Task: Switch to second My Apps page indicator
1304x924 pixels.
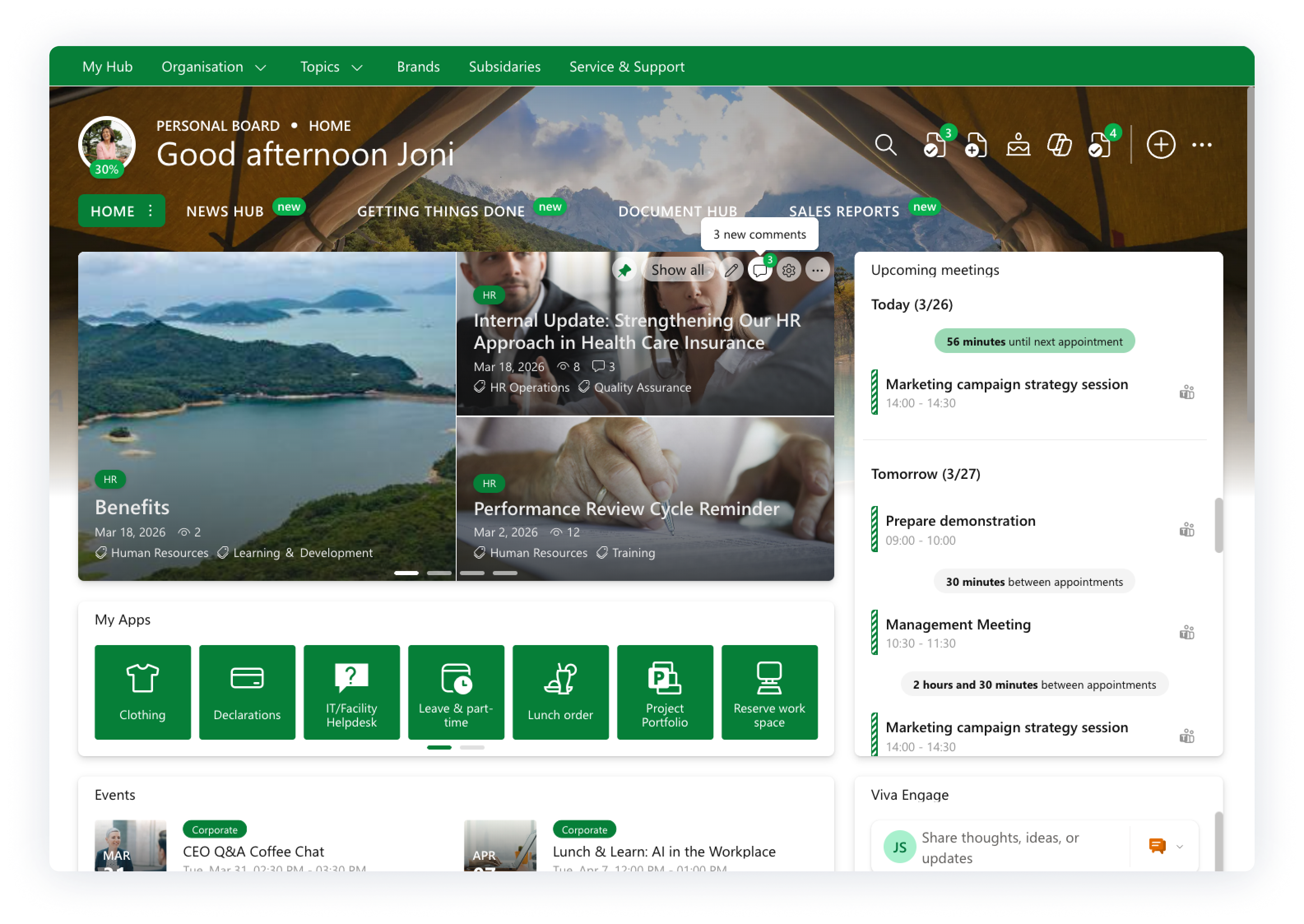Action: pos(472,747)
